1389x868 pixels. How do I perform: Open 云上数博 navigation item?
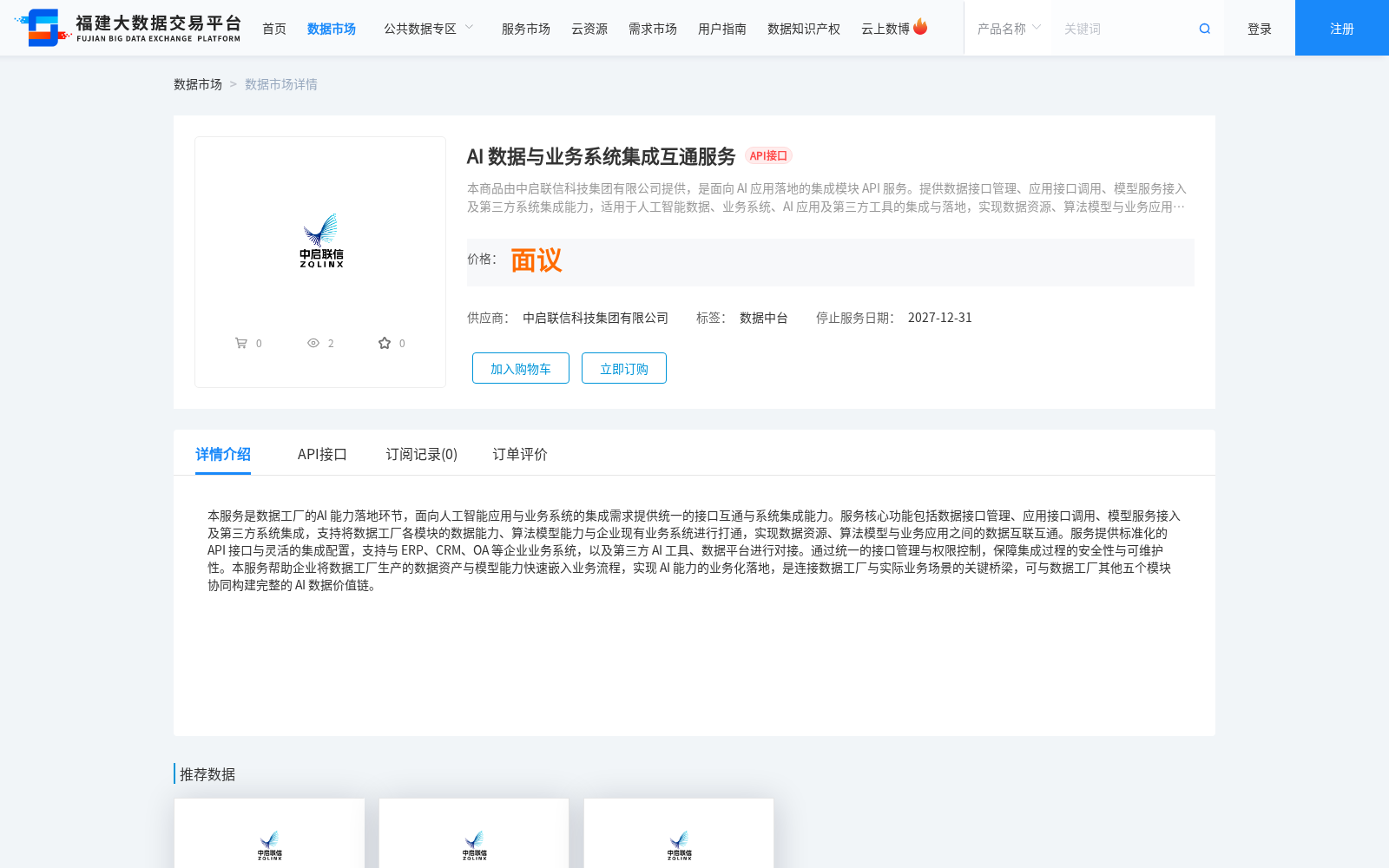click(x=885, y=29)
